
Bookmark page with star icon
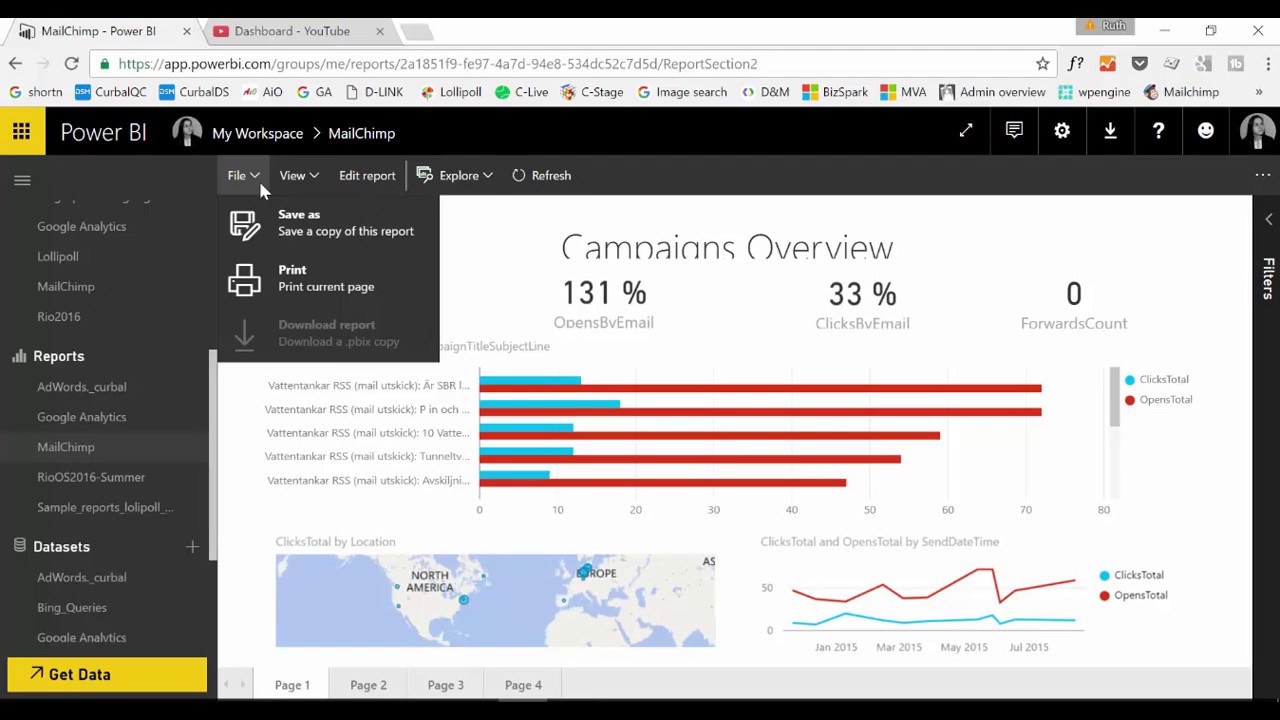[x=1042, y=63]
